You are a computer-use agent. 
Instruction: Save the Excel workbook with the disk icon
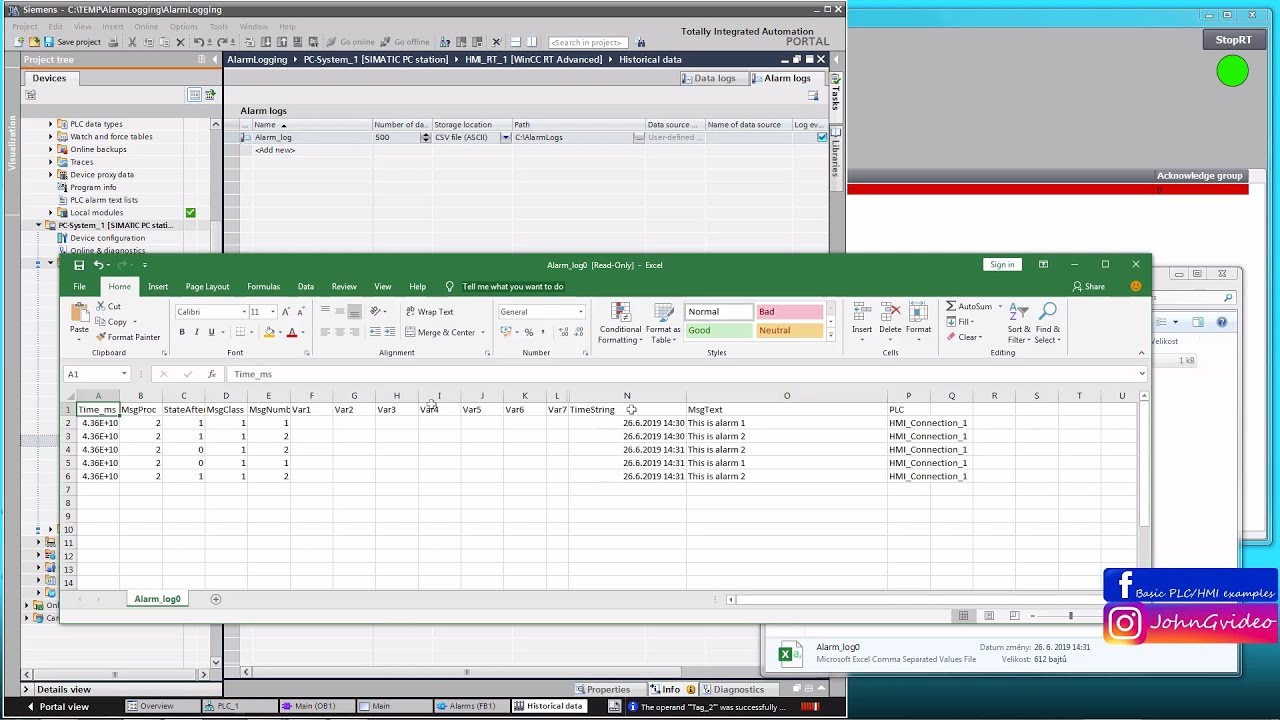[79, 265]
